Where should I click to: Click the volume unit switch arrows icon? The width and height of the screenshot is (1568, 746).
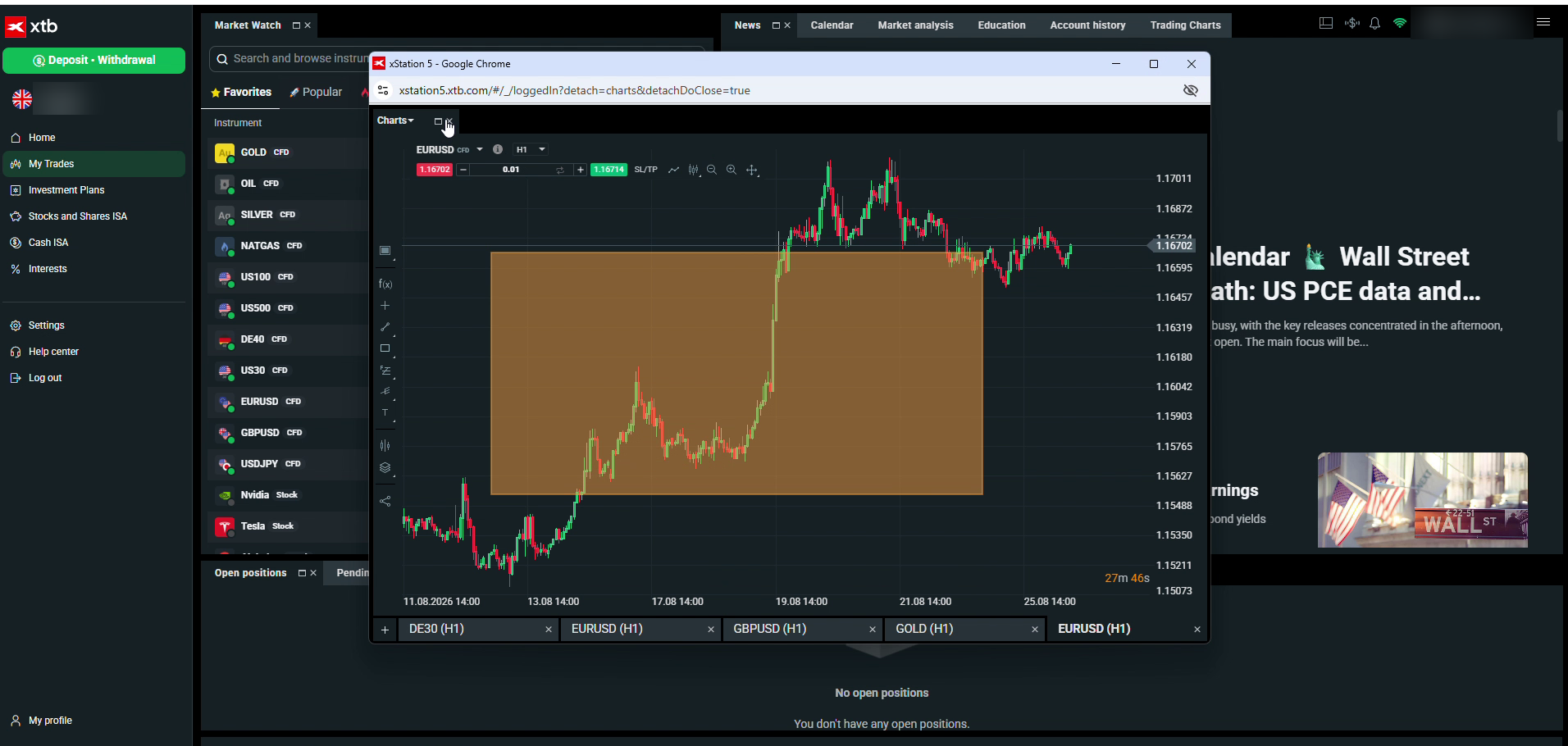click(560, 170)
